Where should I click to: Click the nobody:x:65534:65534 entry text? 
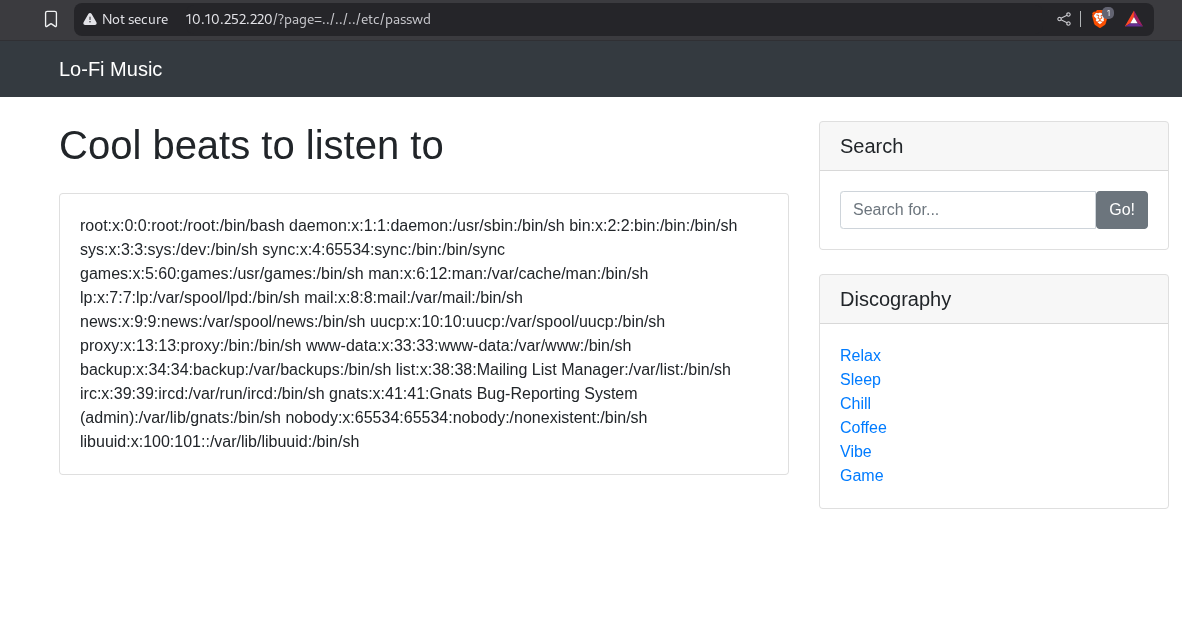pyautogui.click(x=466, y=418)
